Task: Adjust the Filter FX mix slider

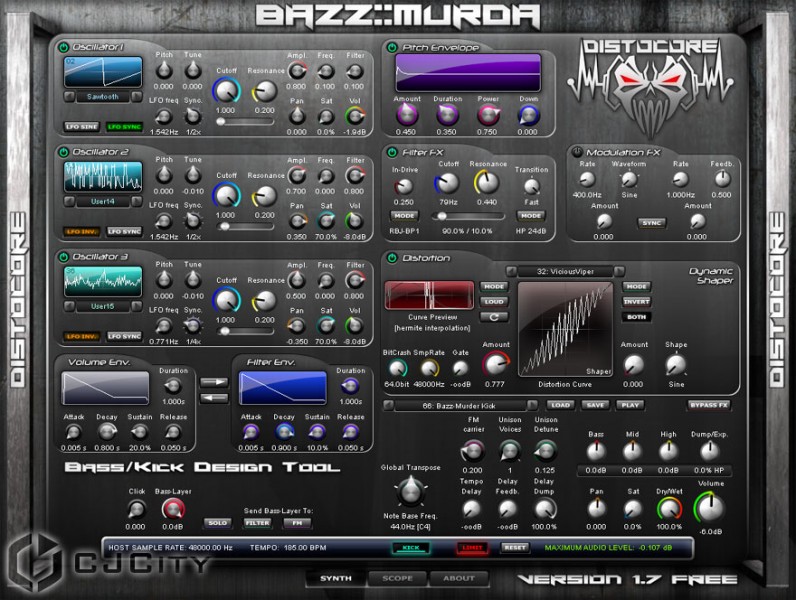Action: tap(468, 216)
